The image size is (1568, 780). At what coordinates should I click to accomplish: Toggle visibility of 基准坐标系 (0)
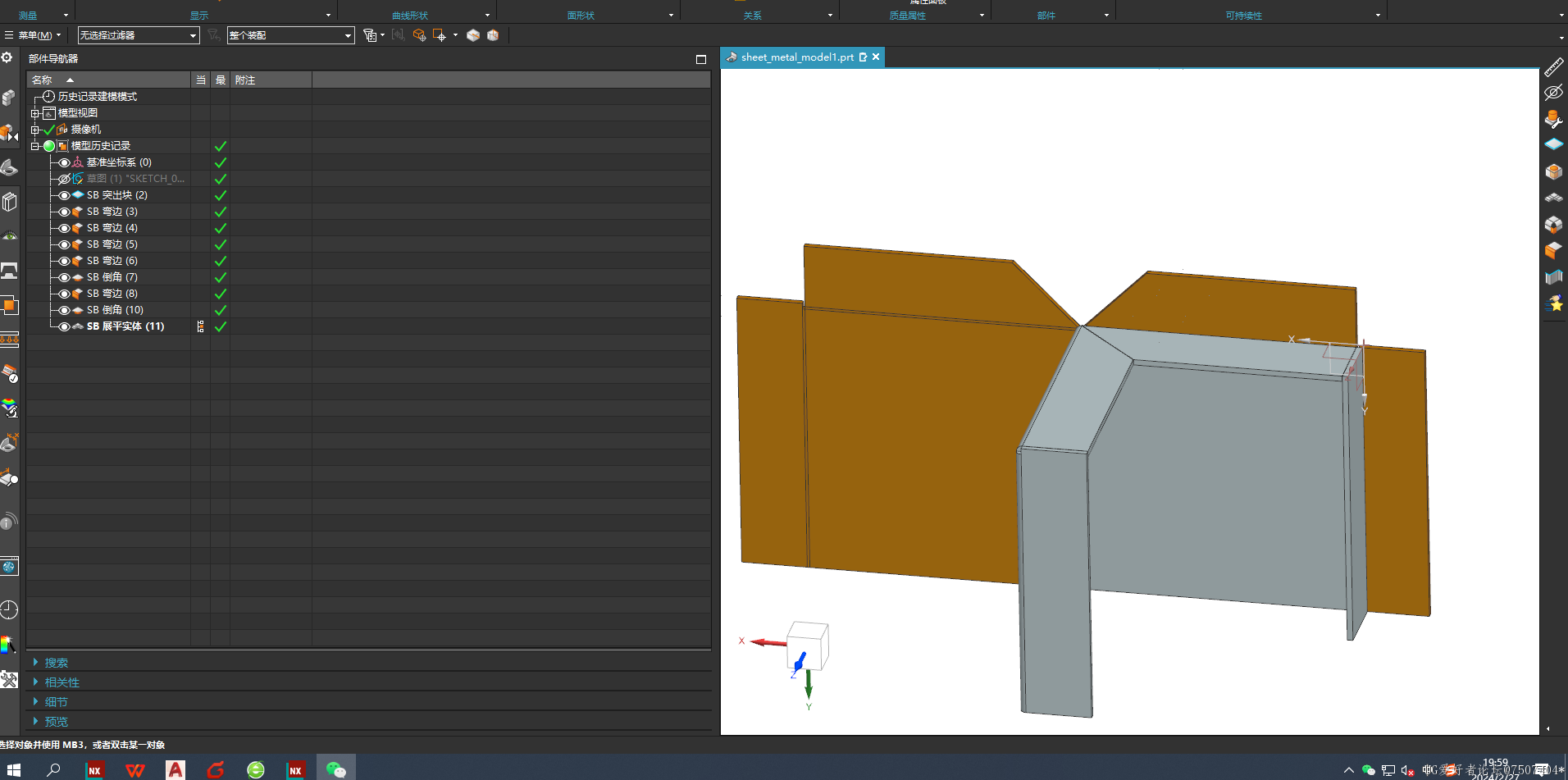click(64, 162)
